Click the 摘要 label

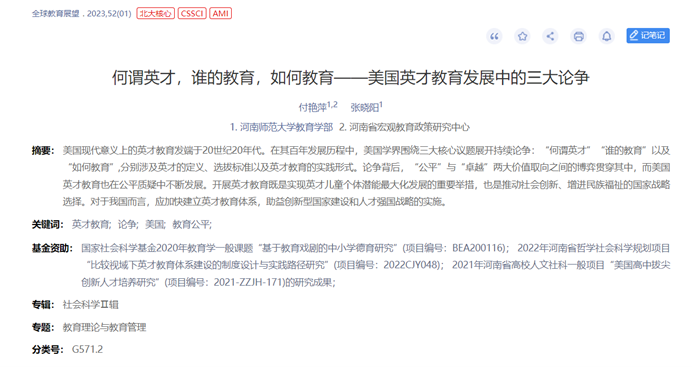pos(43,150)
